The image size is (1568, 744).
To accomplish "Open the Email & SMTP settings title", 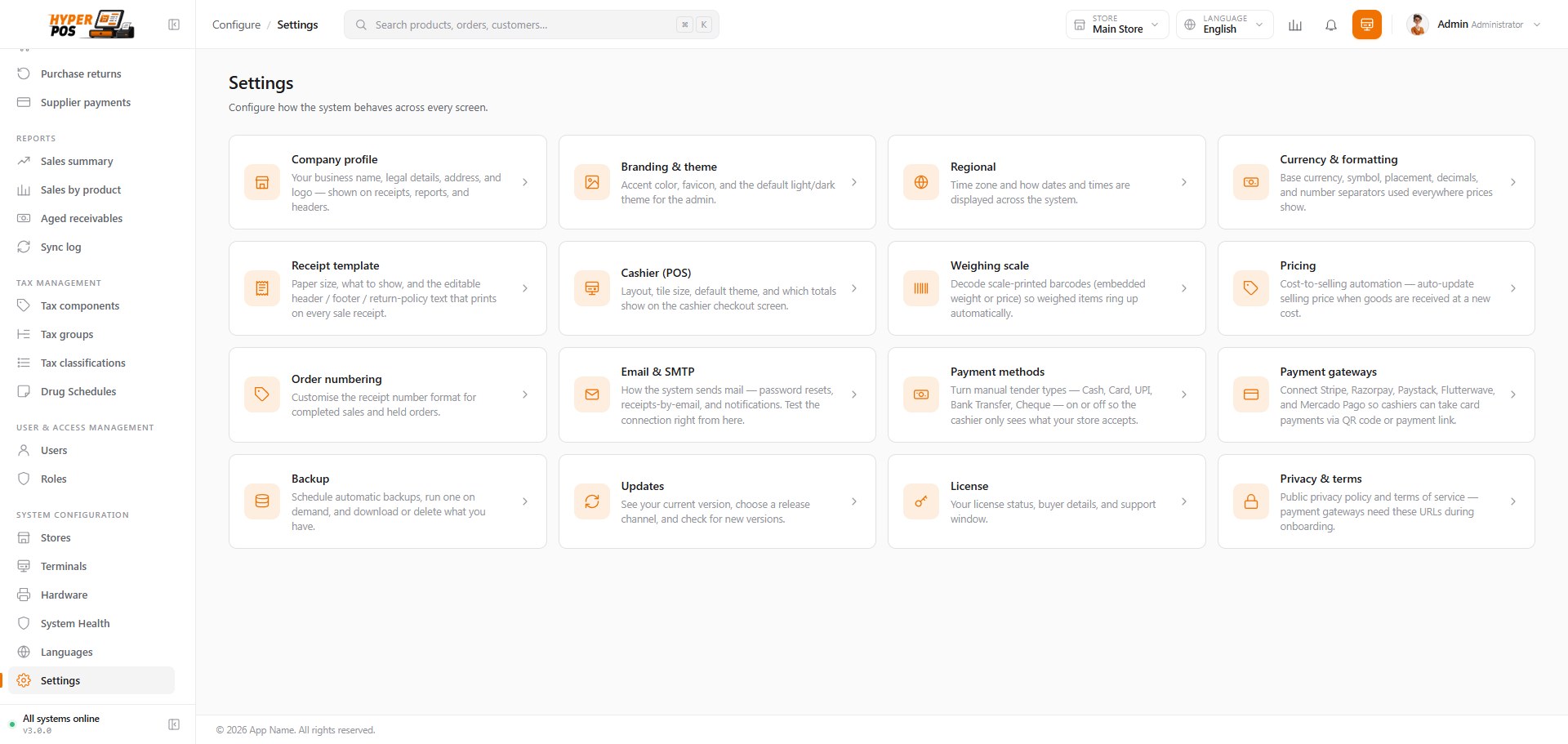I will coord(657,372).
